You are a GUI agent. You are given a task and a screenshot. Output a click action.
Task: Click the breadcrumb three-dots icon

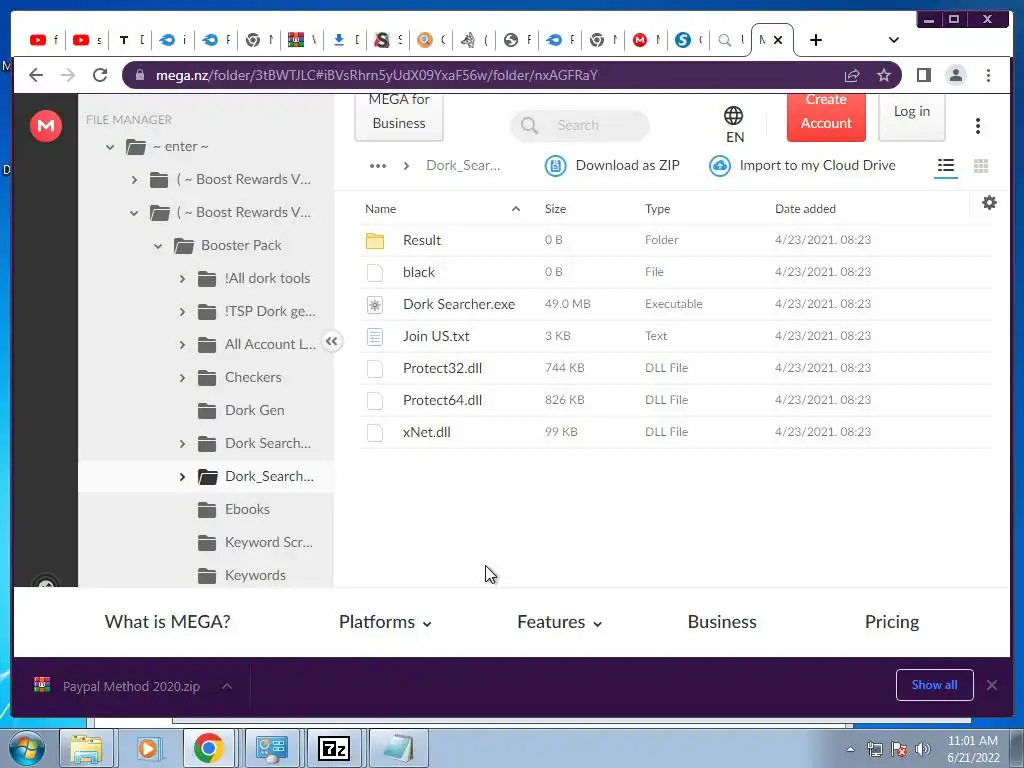[377, 166]
